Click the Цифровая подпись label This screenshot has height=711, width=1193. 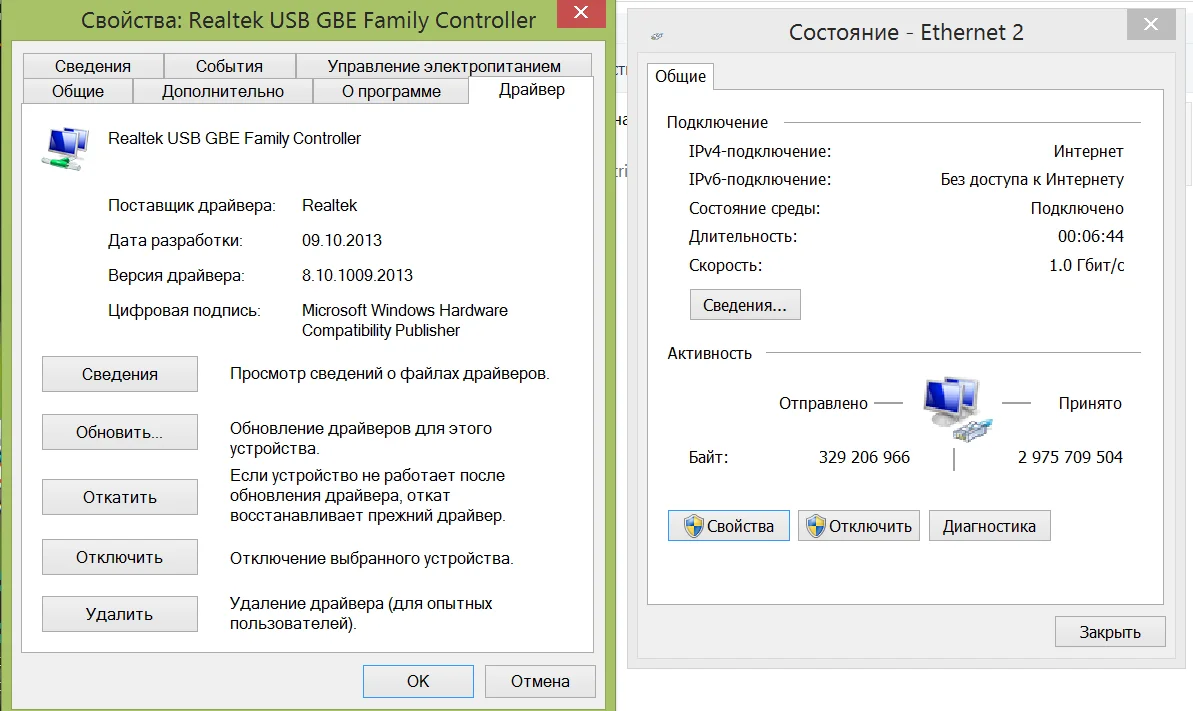pyautogui.click(x=184, y=310)
